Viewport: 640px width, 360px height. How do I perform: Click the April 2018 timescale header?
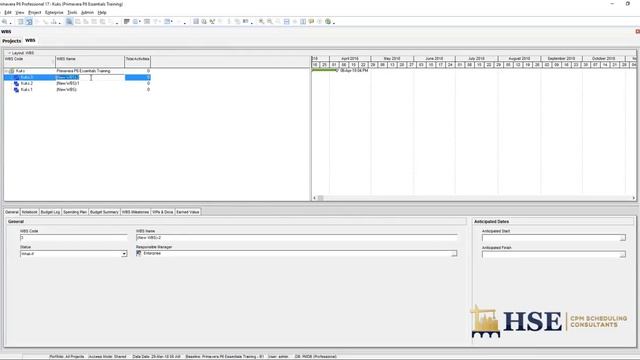tap(350, 59)
